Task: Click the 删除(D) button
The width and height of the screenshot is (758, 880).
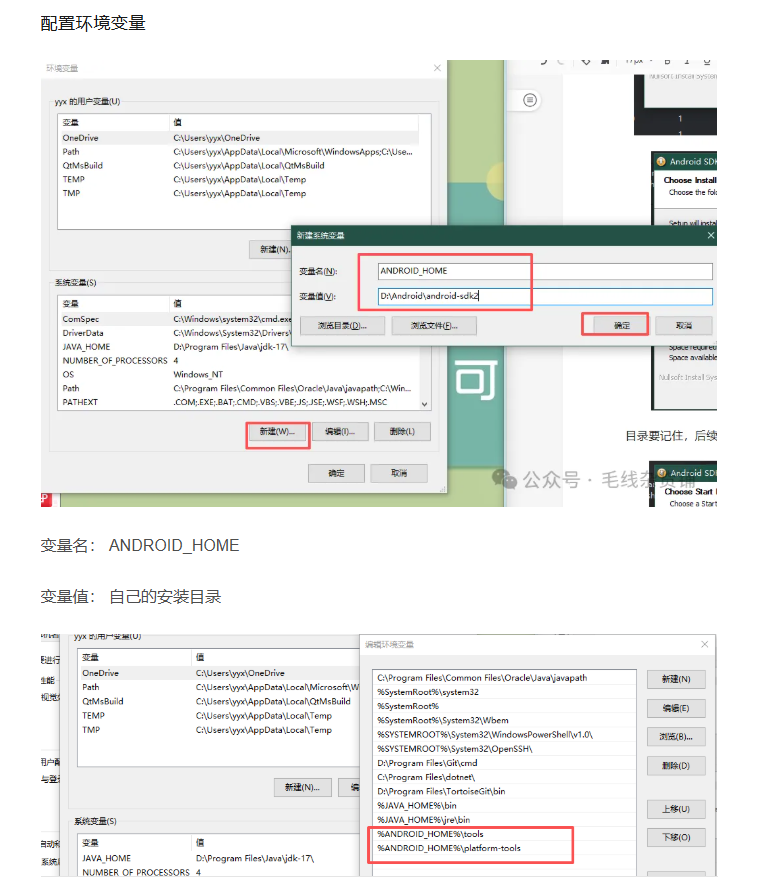Action: click(x=676, y=766)
